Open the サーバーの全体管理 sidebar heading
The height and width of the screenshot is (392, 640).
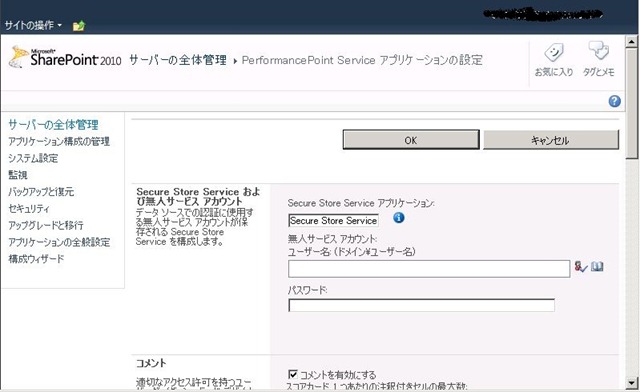pos(53,124)
